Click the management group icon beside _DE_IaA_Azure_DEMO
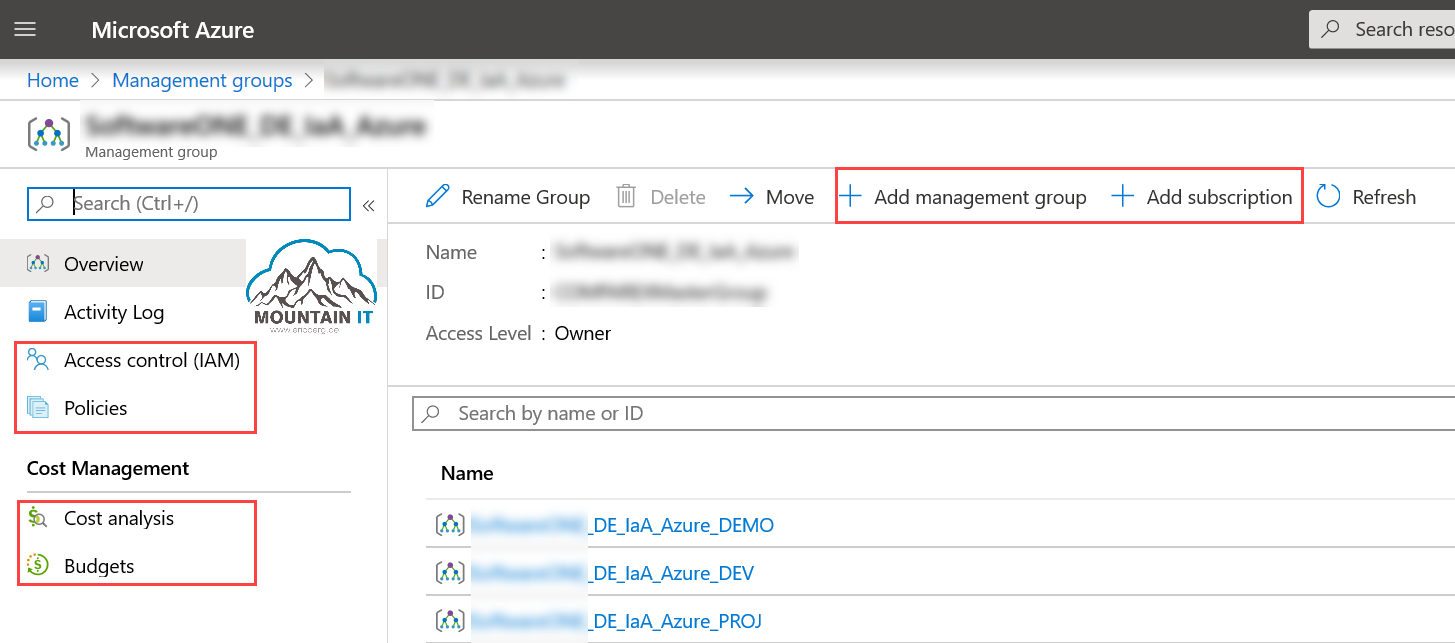Image resolution: width=1455 pixels, height=643 pixels. pos(450,524)
